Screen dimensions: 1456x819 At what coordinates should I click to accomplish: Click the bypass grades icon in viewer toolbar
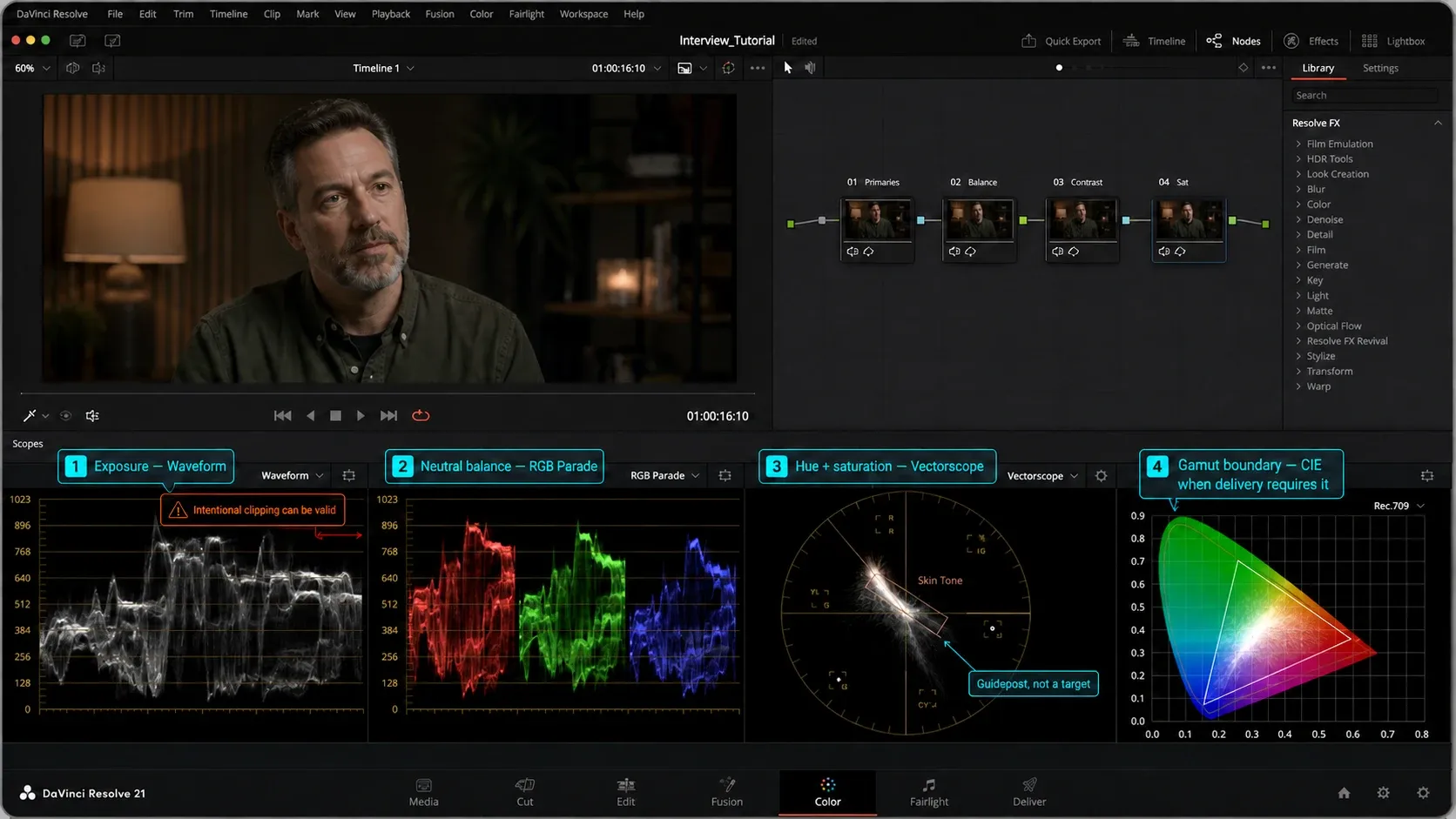(728, 68)
